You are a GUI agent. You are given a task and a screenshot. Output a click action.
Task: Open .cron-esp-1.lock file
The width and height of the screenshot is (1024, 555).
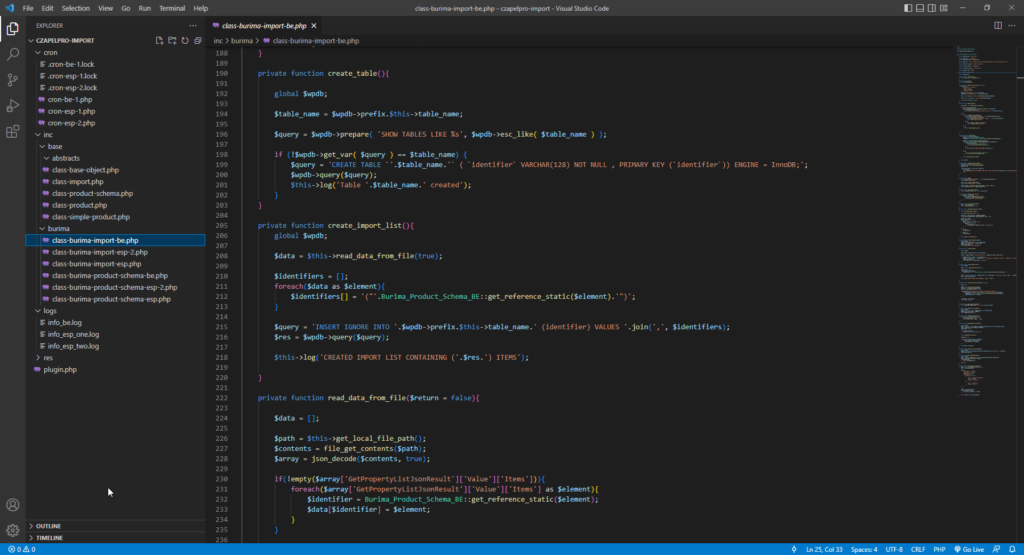116,76
